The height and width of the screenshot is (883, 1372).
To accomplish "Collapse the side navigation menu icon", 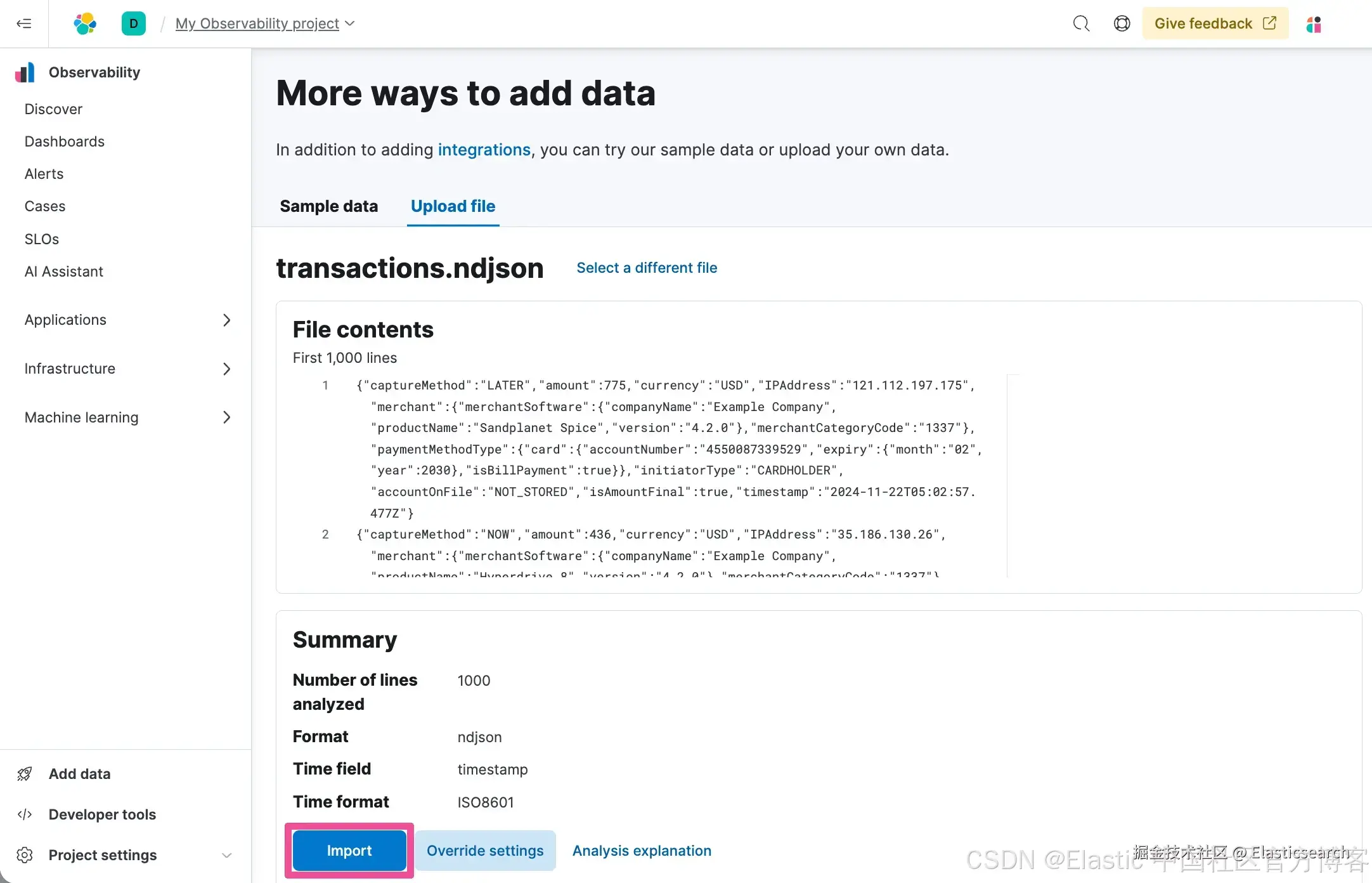I will tap(24, 23).
